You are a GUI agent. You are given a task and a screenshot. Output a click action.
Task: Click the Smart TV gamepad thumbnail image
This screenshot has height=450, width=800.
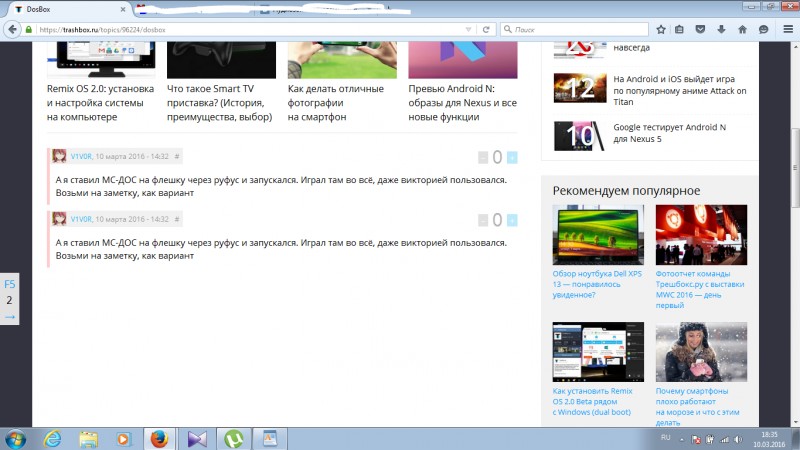pyautogui.click(x=221, y=60)
